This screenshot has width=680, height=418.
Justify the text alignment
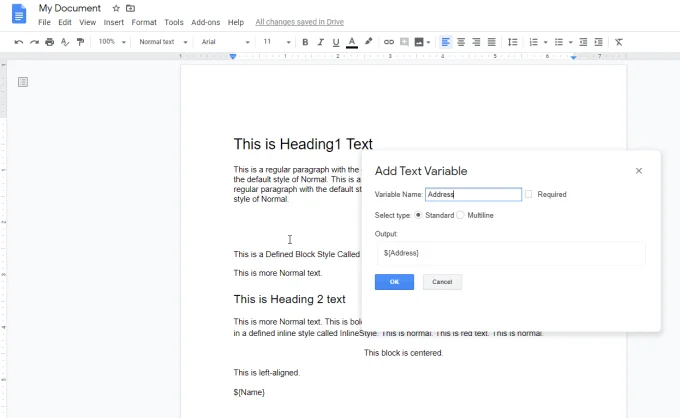point(491,42)
